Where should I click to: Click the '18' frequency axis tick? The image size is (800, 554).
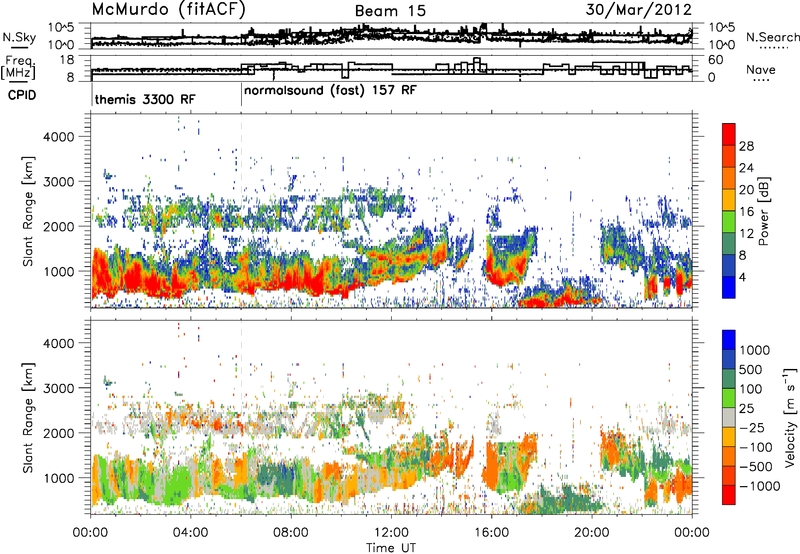tap(66, 60)
